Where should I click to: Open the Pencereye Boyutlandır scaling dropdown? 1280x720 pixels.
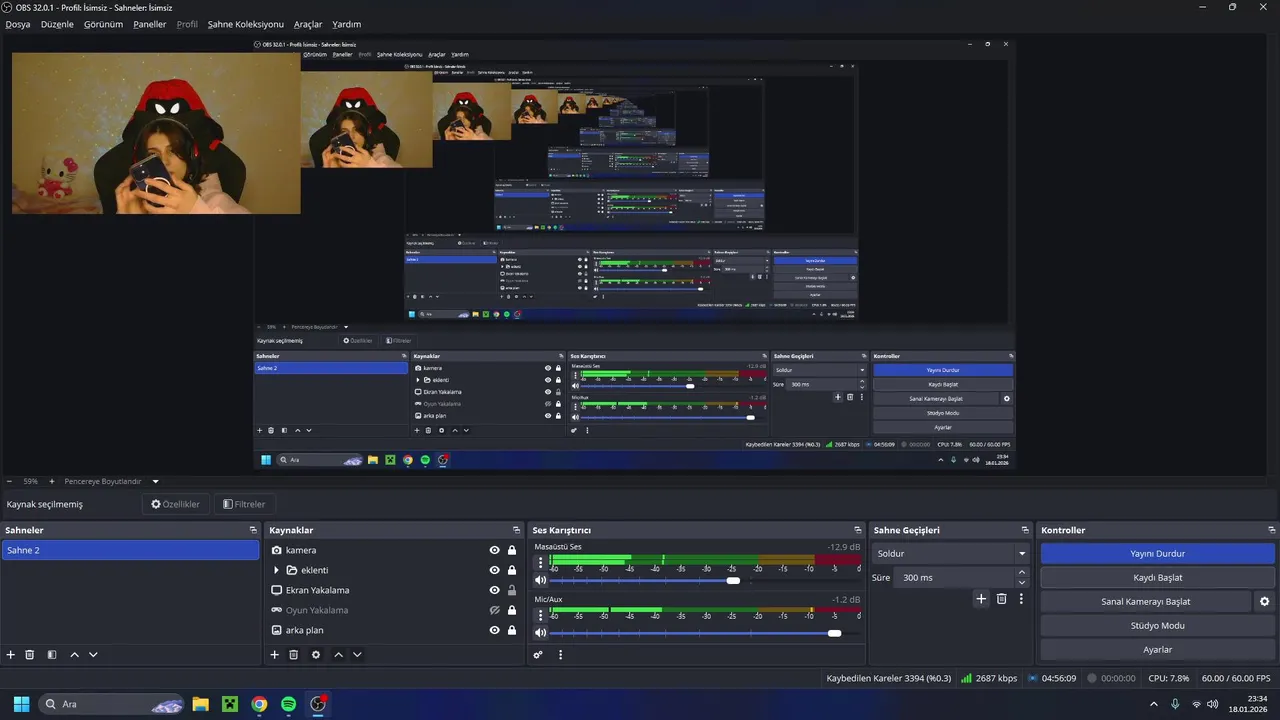112,481
